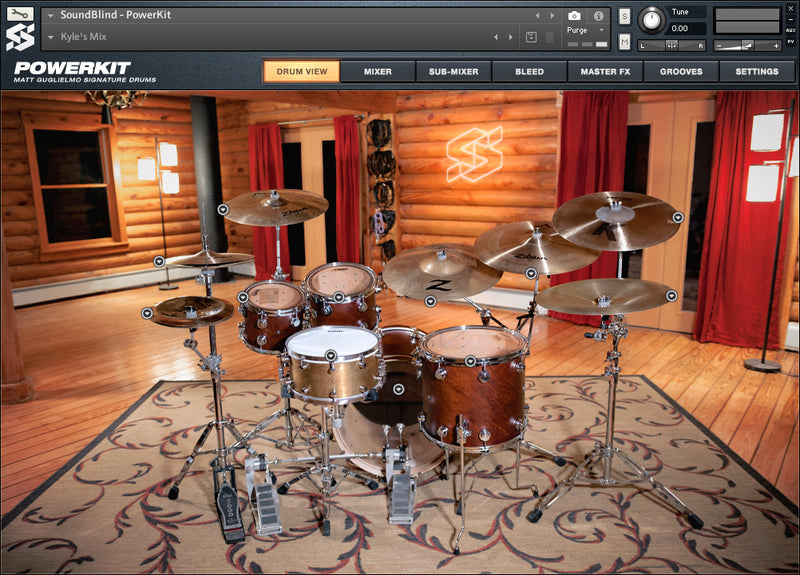
Task: Click the save snapshot floppy disk icon
Action: point(531,37)
